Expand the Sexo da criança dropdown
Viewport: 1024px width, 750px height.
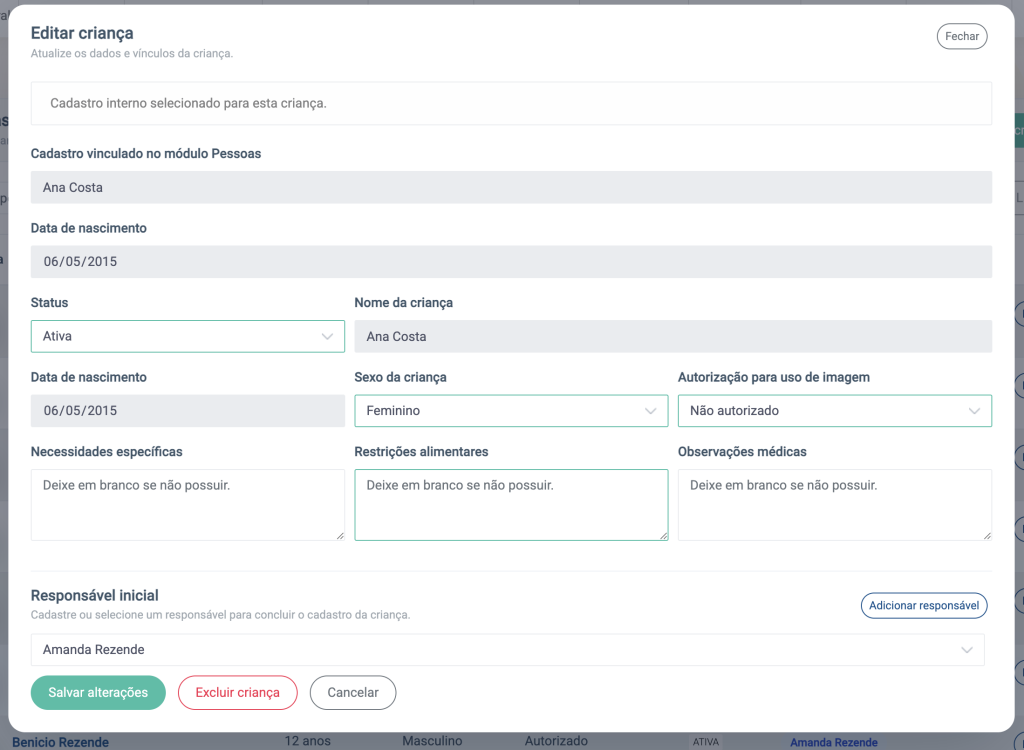(510, 411)
